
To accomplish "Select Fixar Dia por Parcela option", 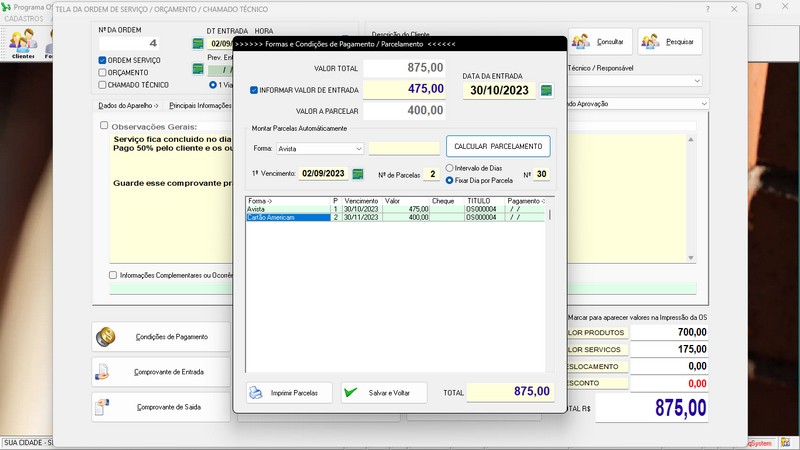I will [x=450, y=180].
